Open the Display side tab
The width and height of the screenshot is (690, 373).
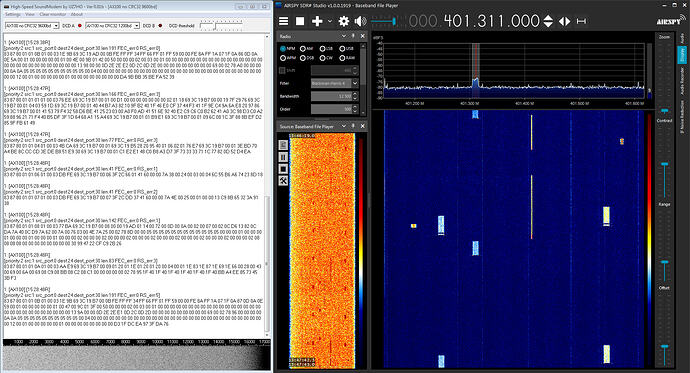coord(682,55)
